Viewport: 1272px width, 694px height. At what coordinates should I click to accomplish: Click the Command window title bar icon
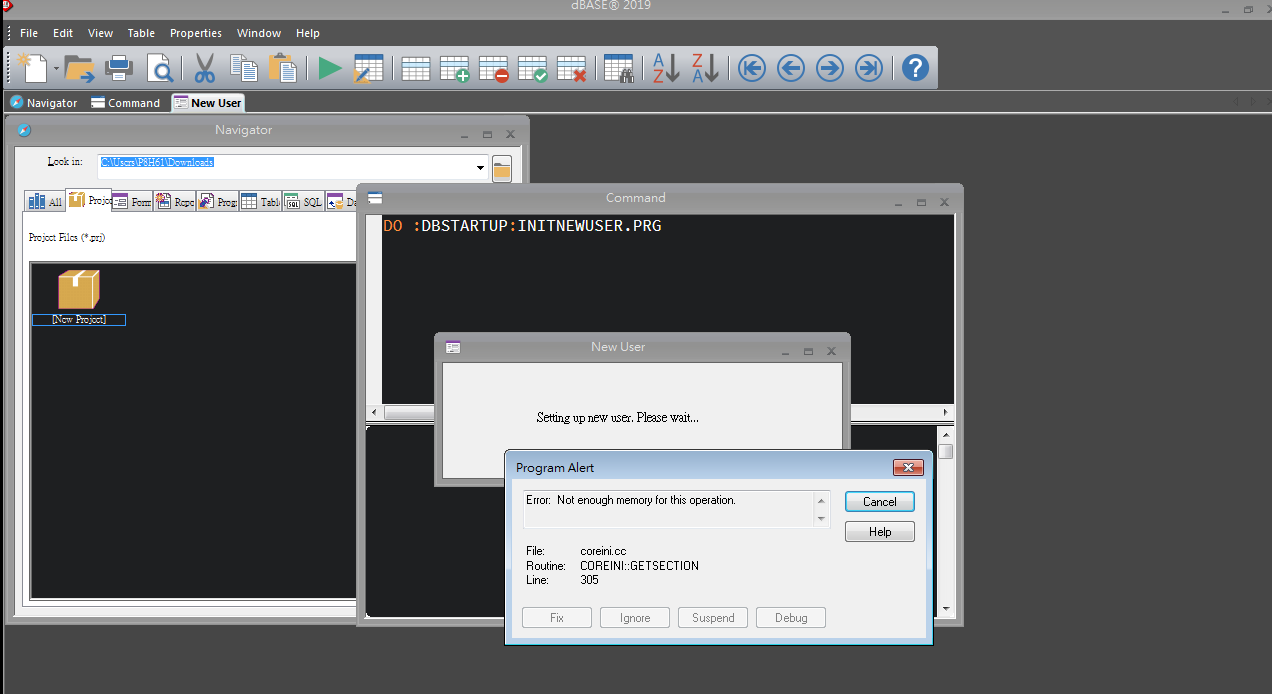point(375,198)
